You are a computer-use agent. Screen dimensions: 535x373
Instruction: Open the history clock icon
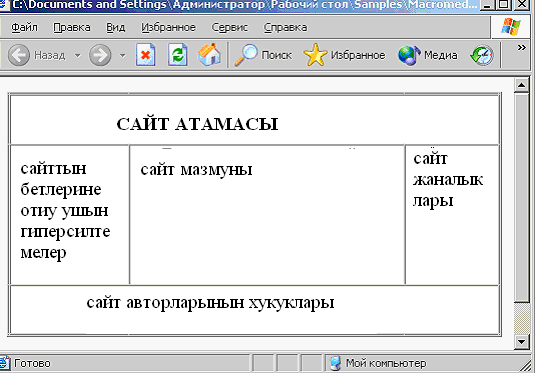pyautogui.click(x=482, y=55)
